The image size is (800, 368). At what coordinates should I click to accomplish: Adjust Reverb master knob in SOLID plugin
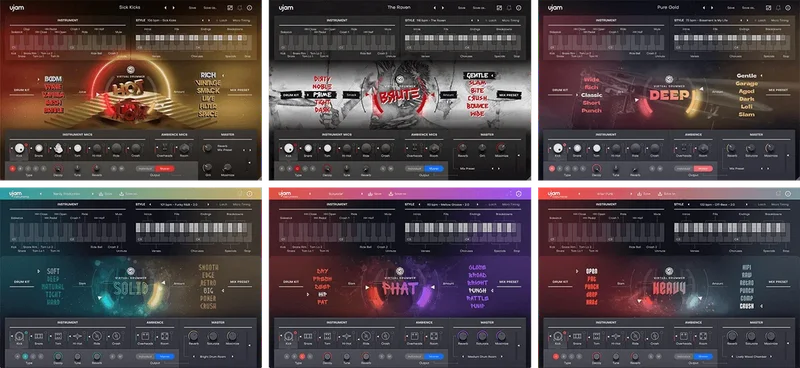[x=193, y=336]
